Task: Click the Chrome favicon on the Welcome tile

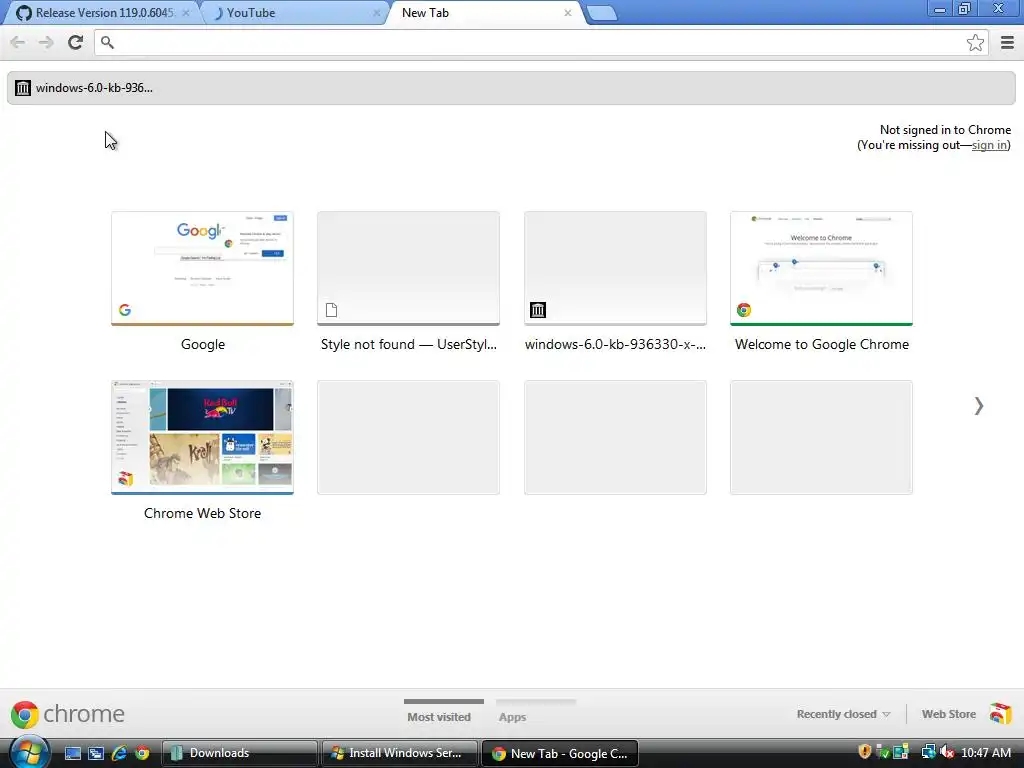Action: [744, 310]
